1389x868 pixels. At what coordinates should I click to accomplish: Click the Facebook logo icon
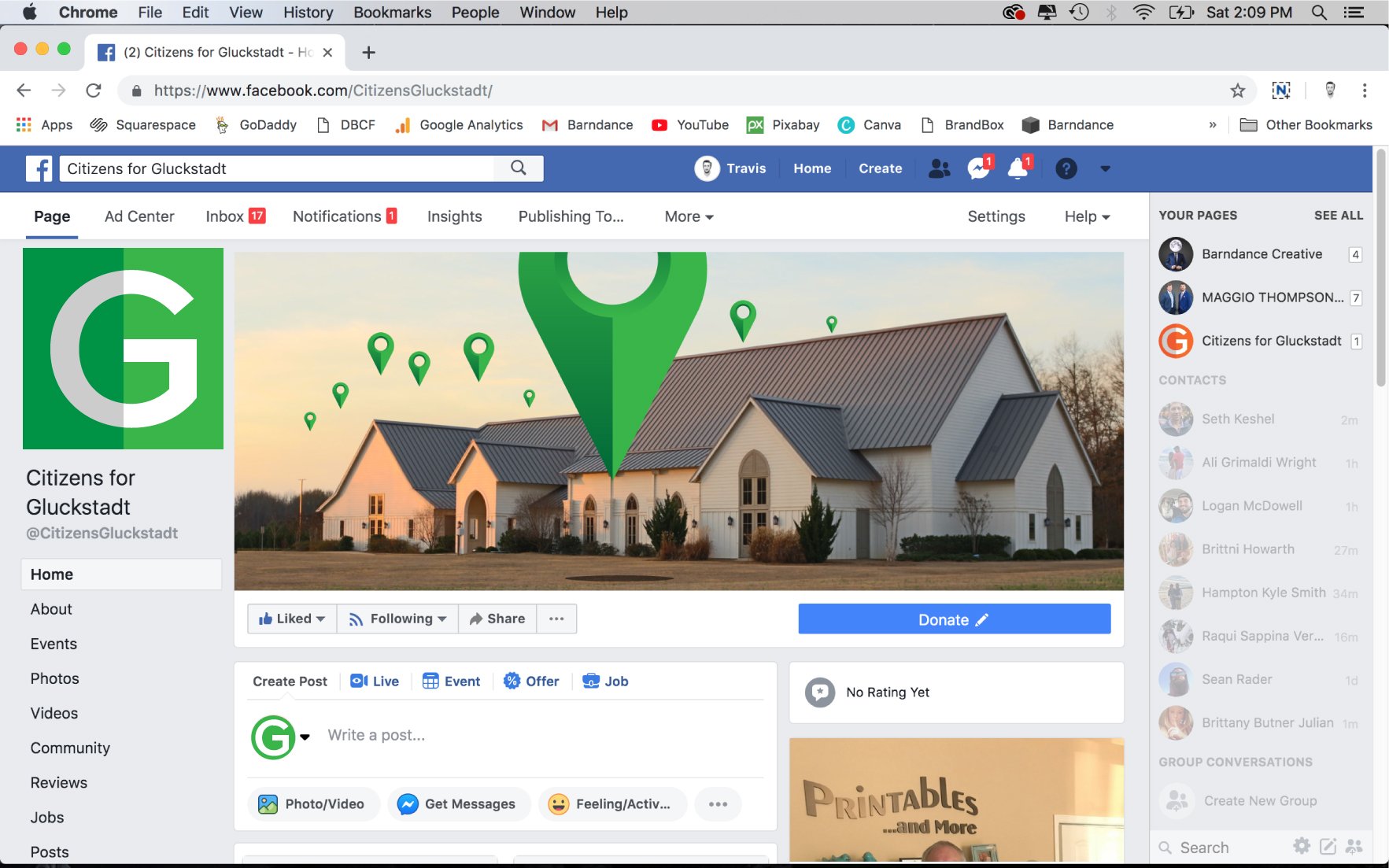pos(39,168)
